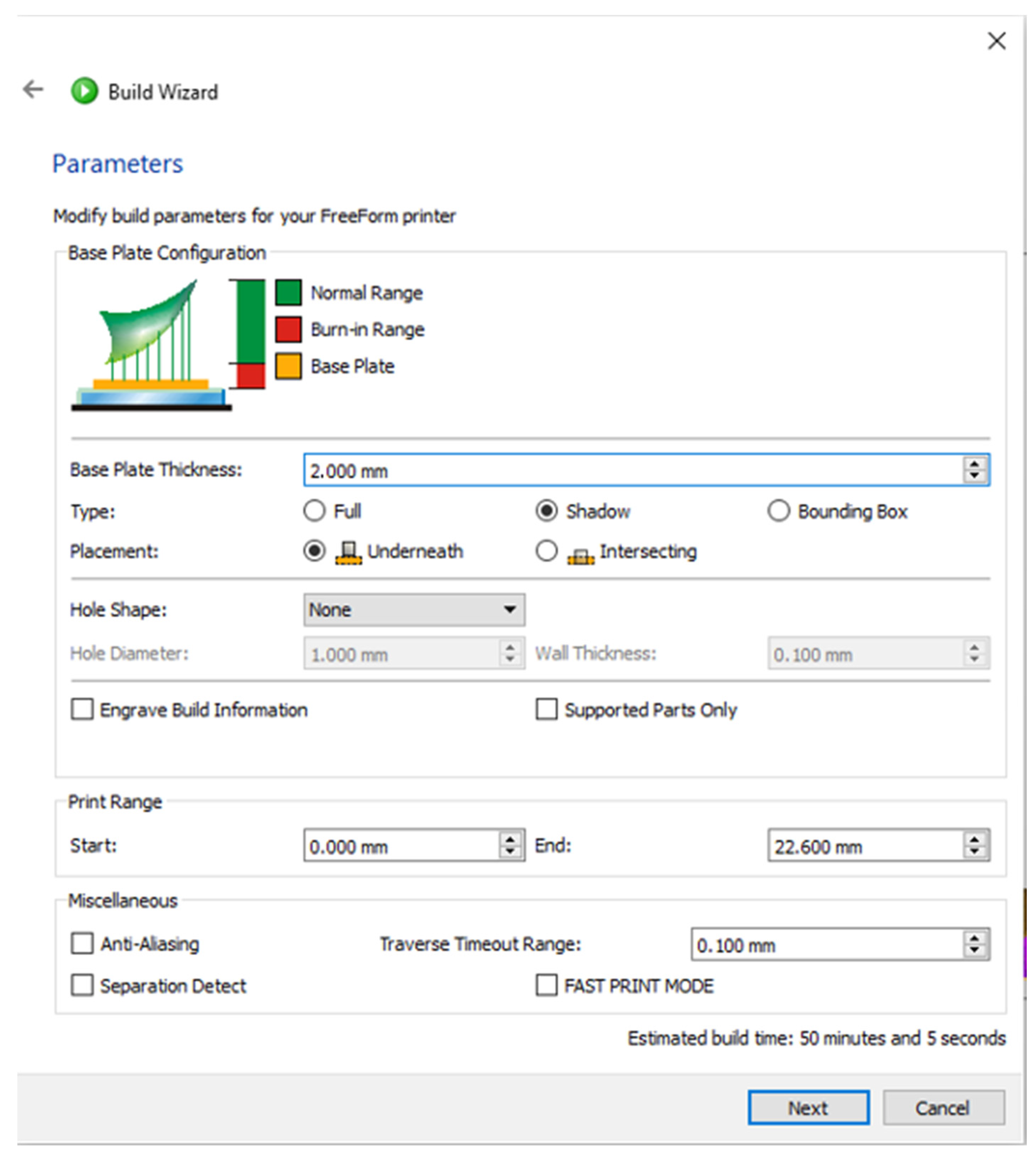This screenshot has height=1163, width=1036.
Task: Increase Base Plate Thickness with up arrow
Action: (x=975, y=464)
